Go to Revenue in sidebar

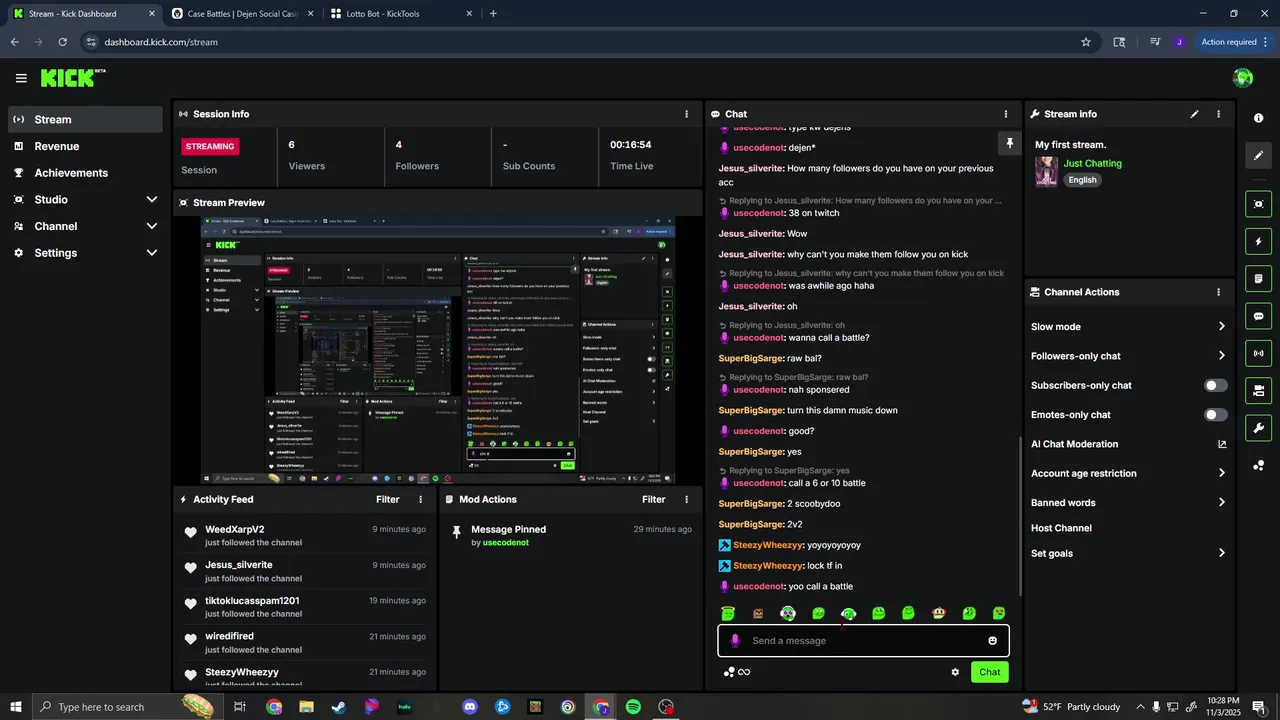click(85, 146)
